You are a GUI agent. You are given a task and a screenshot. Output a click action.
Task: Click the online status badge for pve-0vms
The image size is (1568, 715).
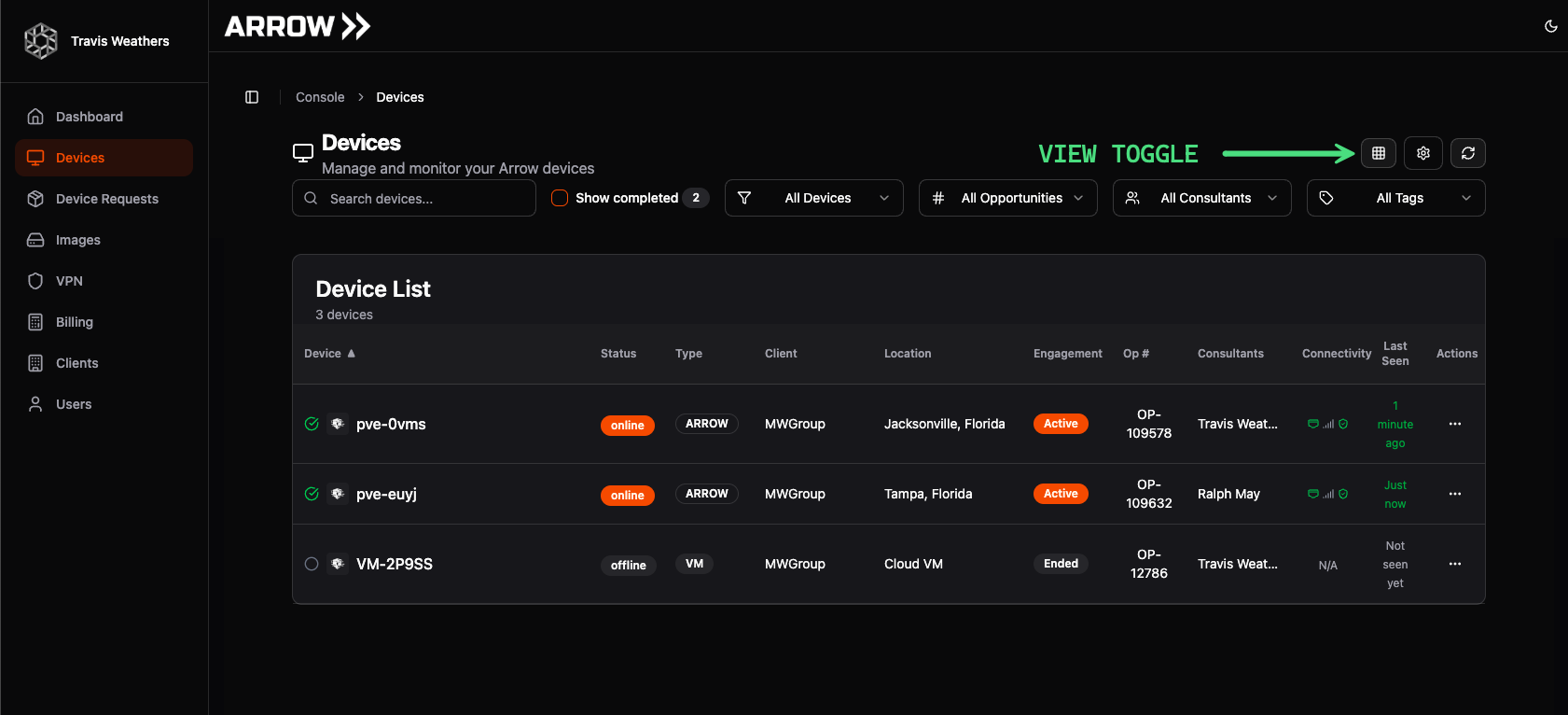pyautogui.click(x=628, y=425)
